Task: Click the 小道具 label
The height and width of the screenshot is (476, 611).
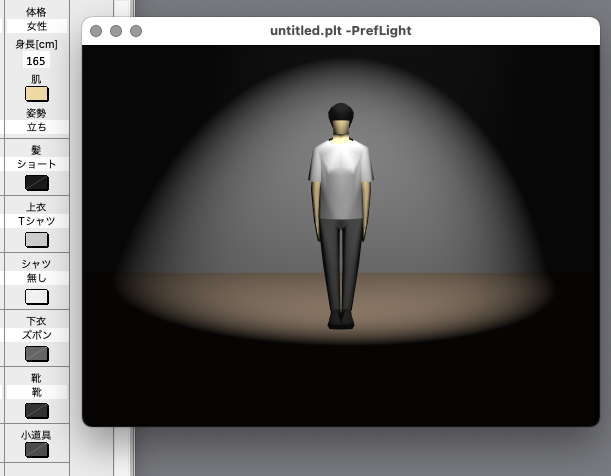Action: point(36,435)
